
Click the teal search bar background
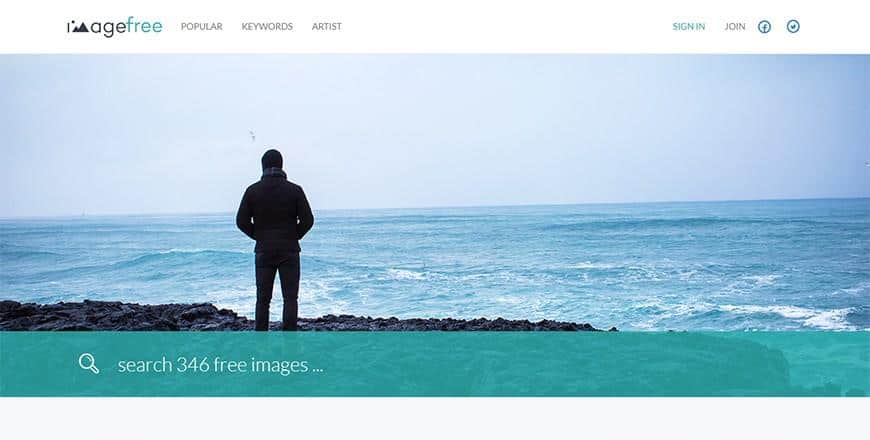555,364
